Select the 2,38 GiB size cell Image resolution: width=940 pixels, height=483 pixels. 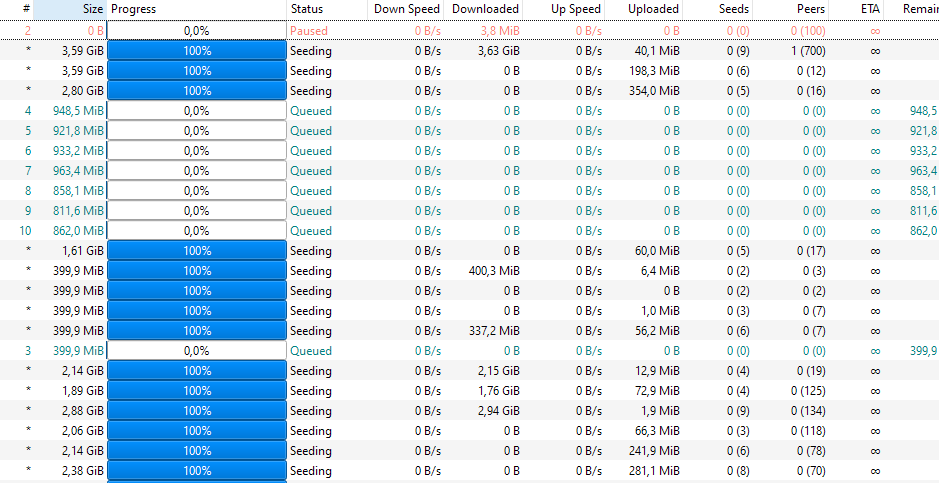click(x=83, y=470)
